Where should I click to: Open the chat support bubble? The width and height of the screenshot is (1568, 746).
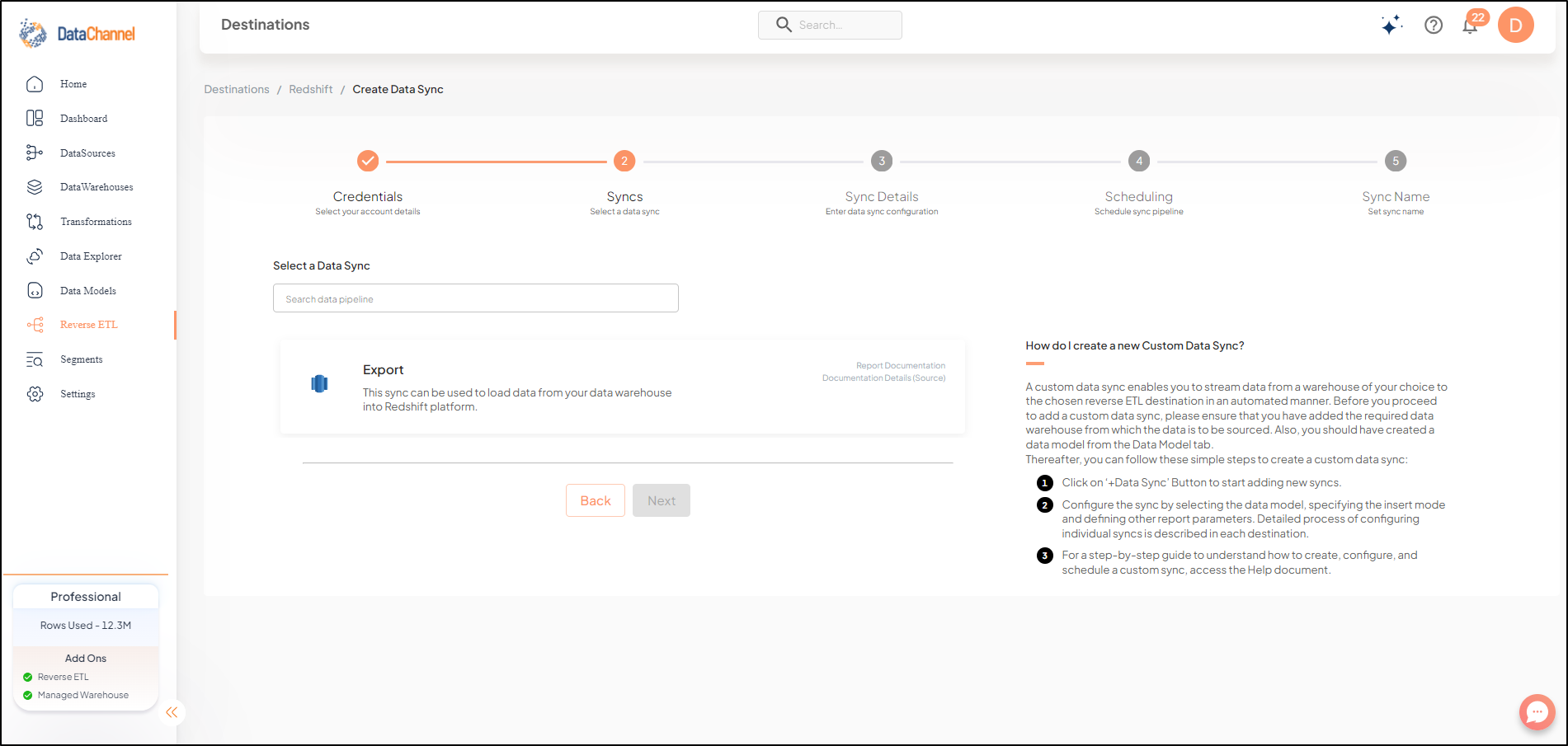pos(1537,712)
